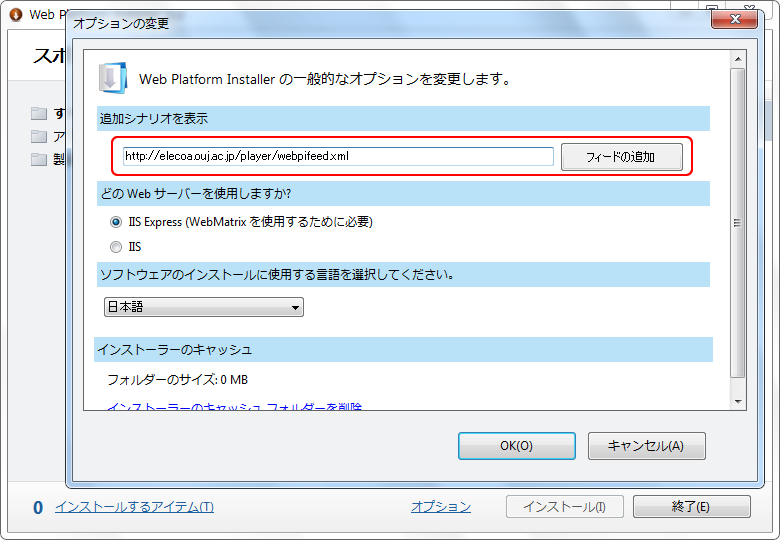Confirm with the OK(O) button

click(516, 446)
